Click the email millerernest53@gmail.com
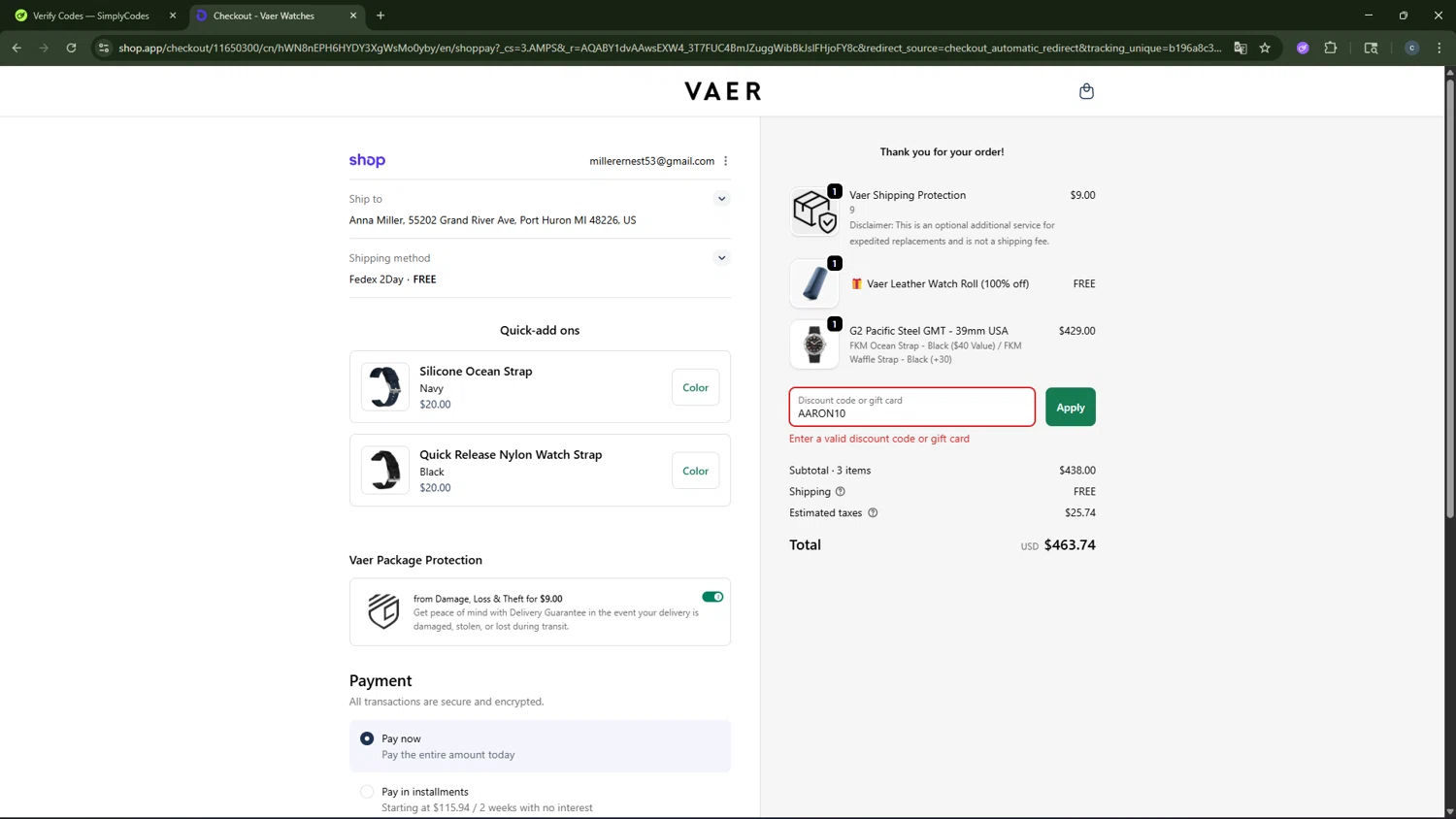This screenshot has height=819, width=1456. tap(651, 161)
